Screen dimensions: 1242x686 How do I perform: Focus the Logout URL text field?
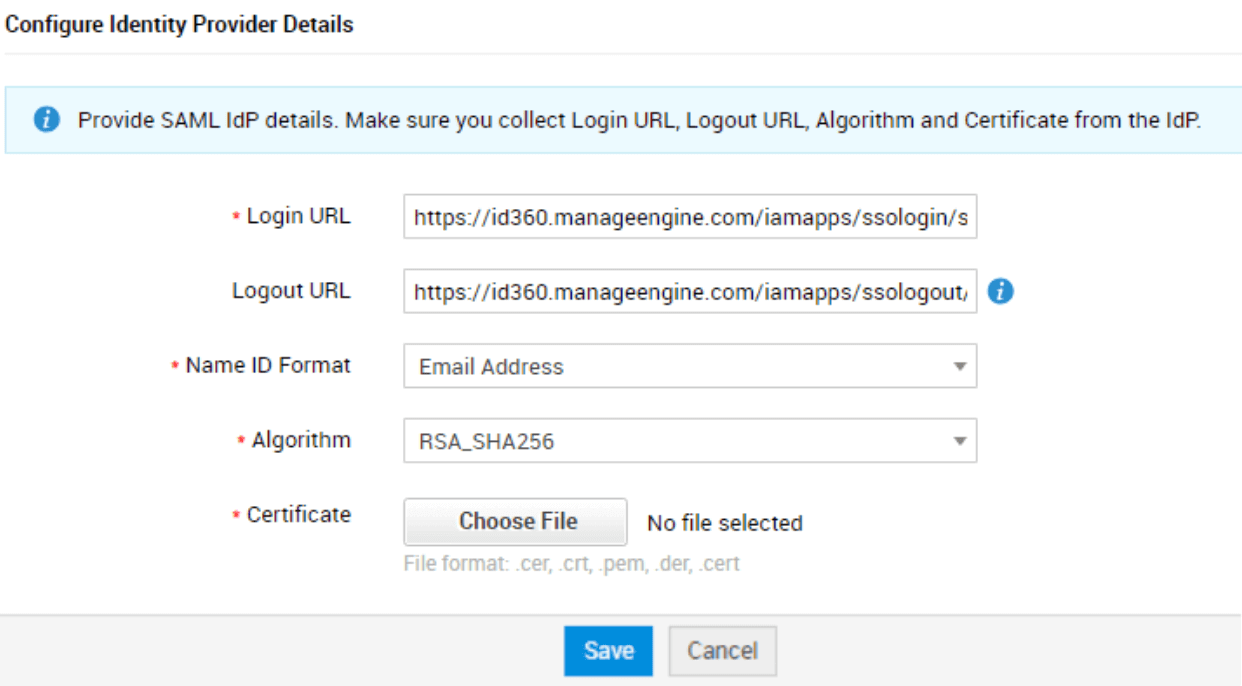(x=689, y=292)
